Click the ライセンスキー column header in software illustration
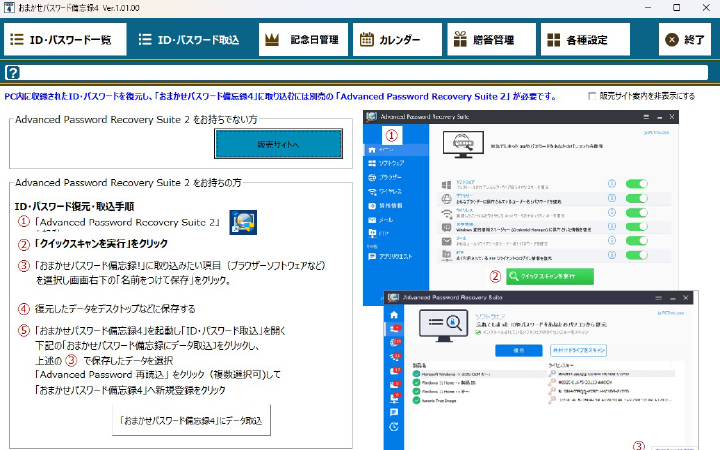 (x=561, y=366)
